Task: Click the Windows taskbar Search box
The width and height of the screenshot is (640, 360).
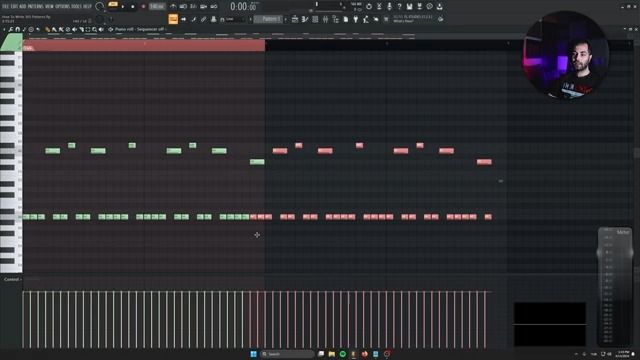Action: pyautogui.click(x=287, y=354)
